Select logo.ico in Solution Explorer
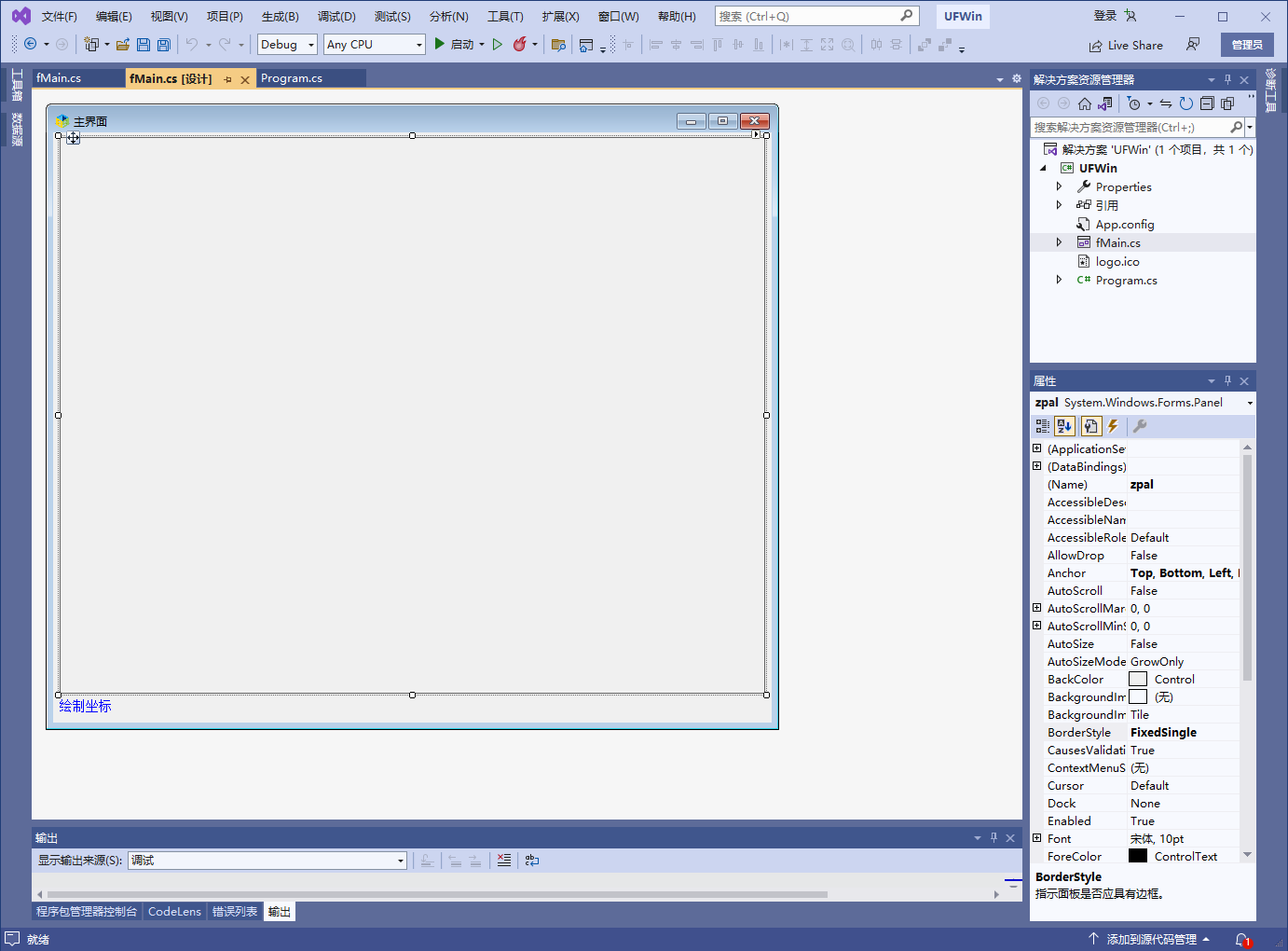Viewport: 1288px width, 951px height. [x=1117, y=262]
